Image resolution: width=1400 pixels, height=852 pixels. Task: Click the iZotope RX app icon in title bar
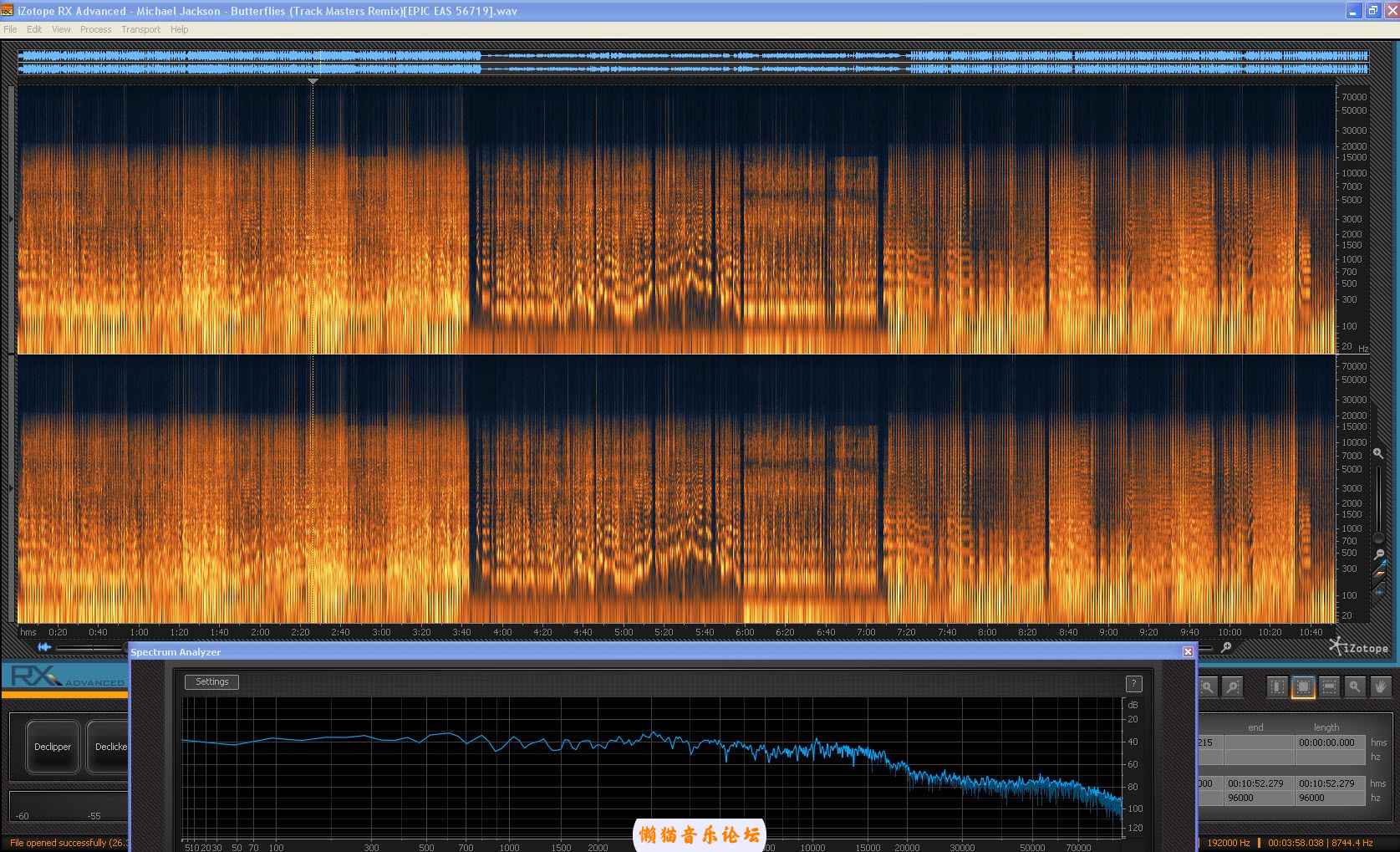point(8,11)
